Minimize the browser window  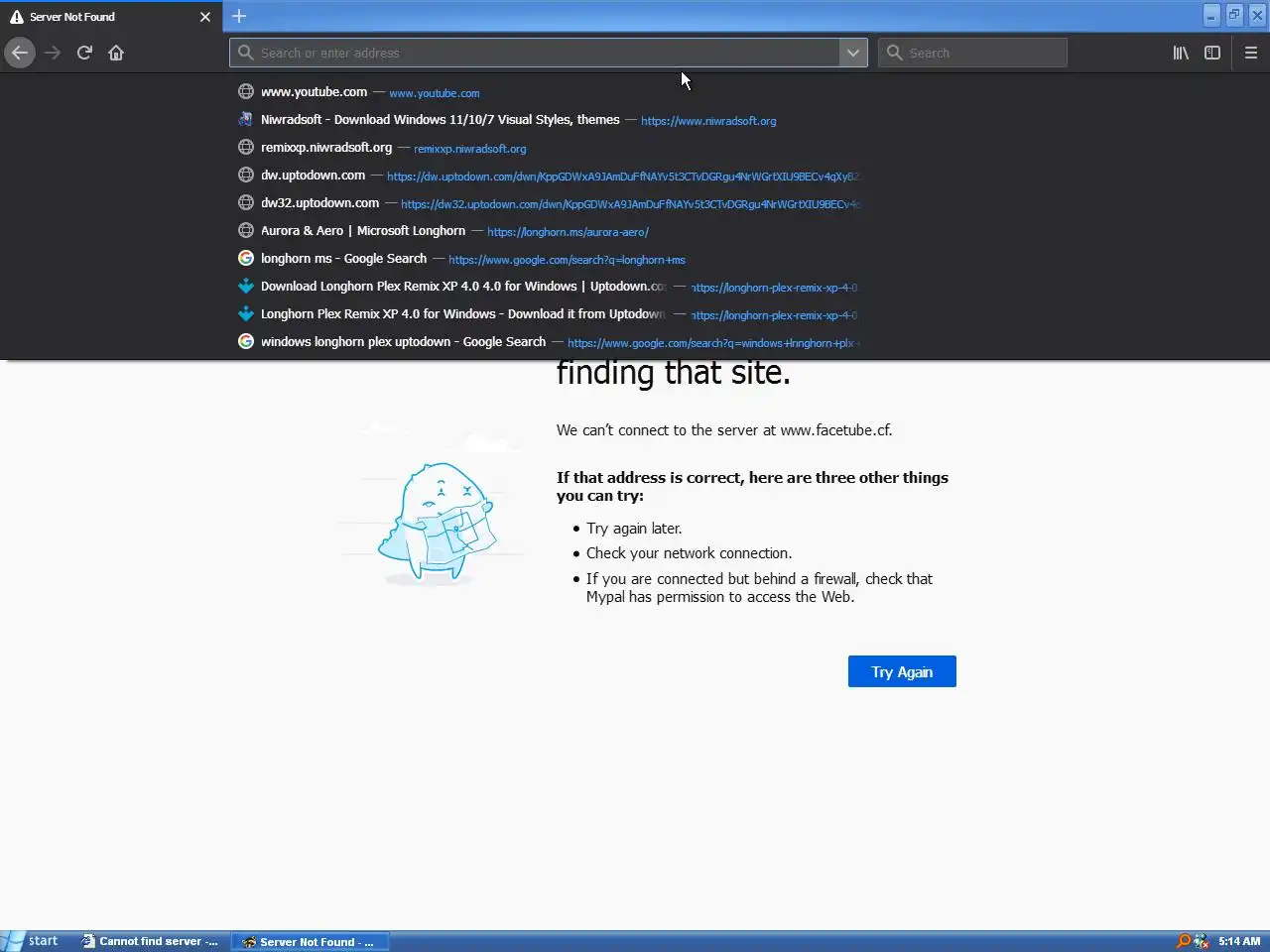click(x=1211, y=15)
